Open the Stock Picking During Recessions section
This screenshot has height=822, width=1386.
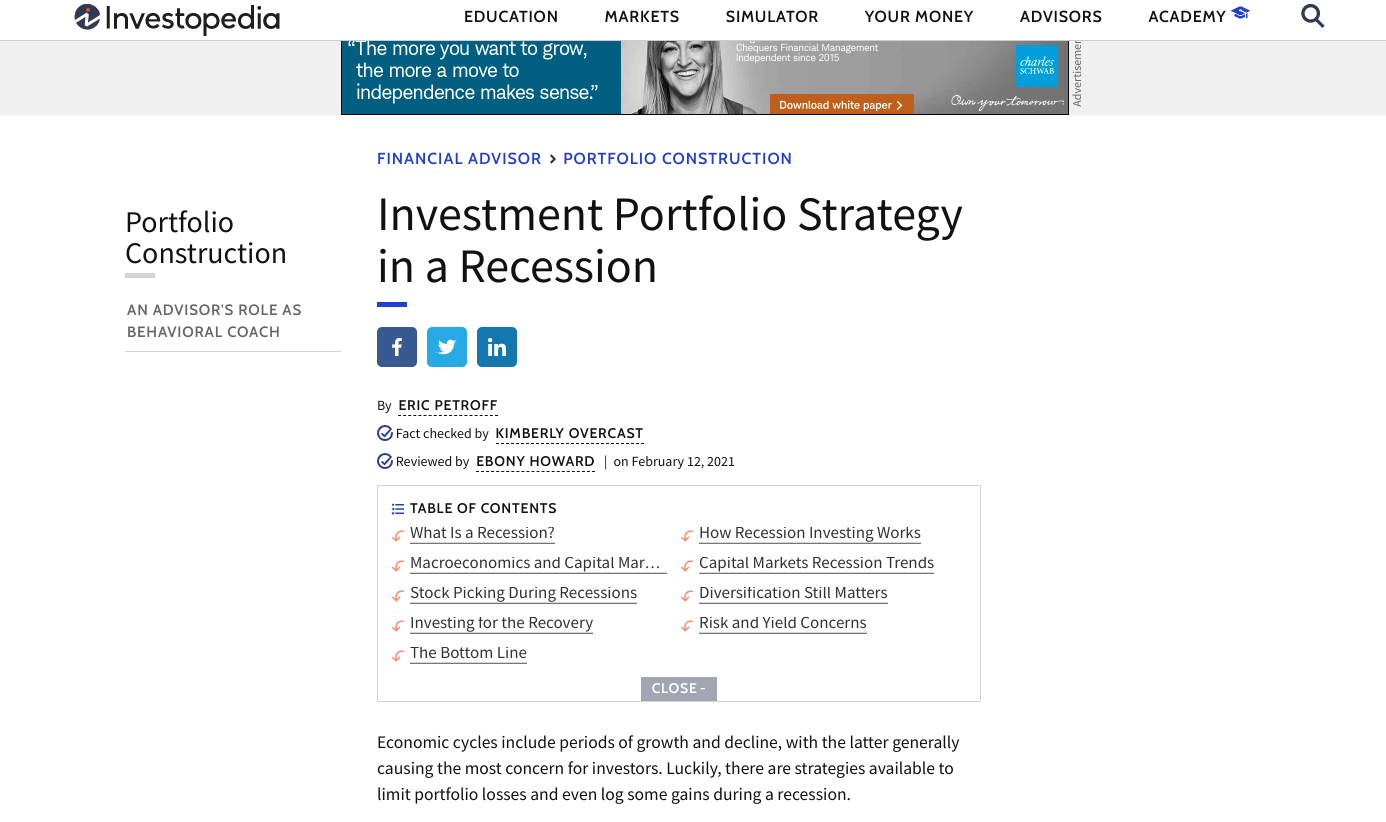[523, 592]
